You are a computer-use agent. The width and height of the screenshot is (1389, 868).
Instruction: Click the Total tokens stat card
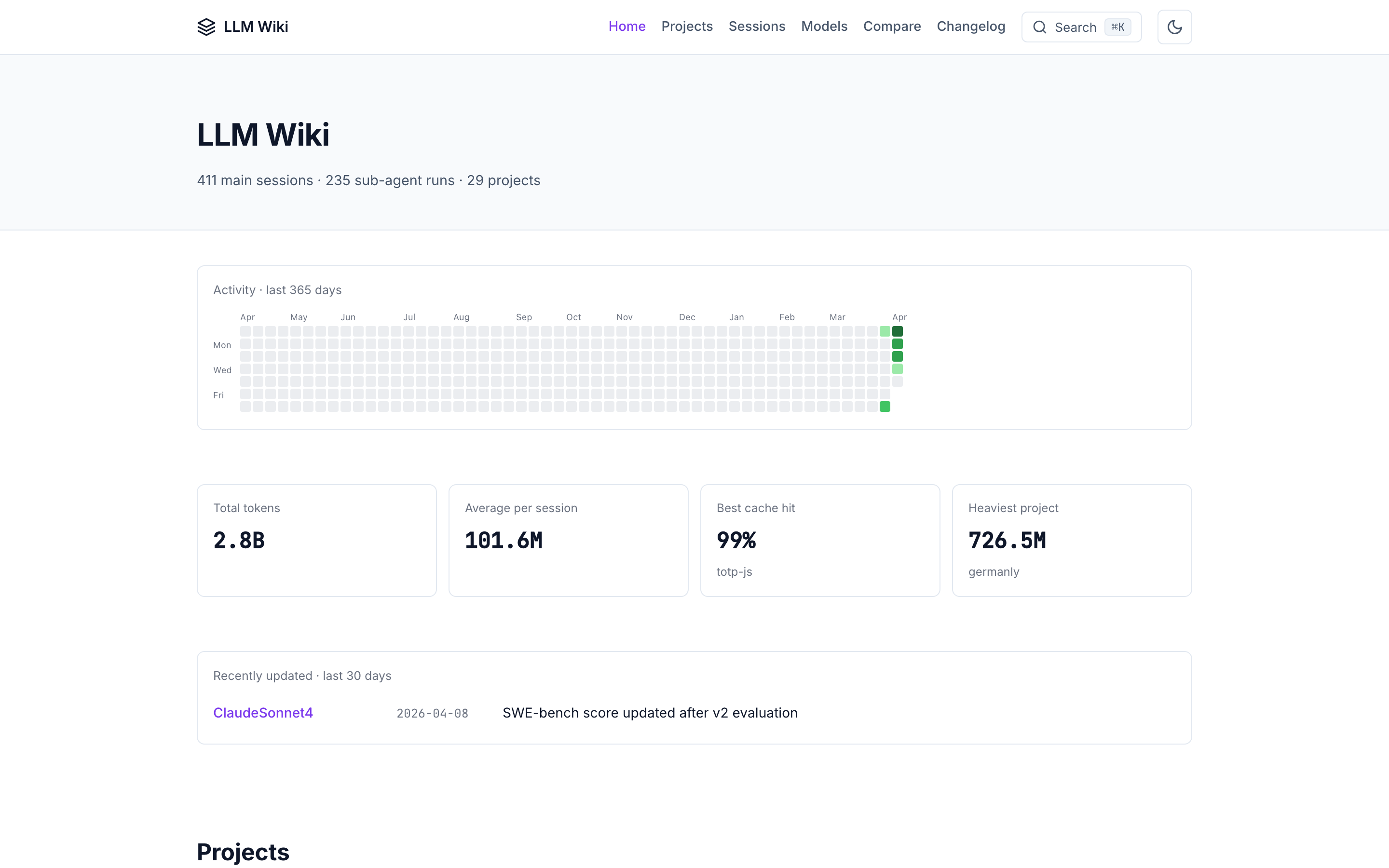pyautogui.click(x=316, y=540)
